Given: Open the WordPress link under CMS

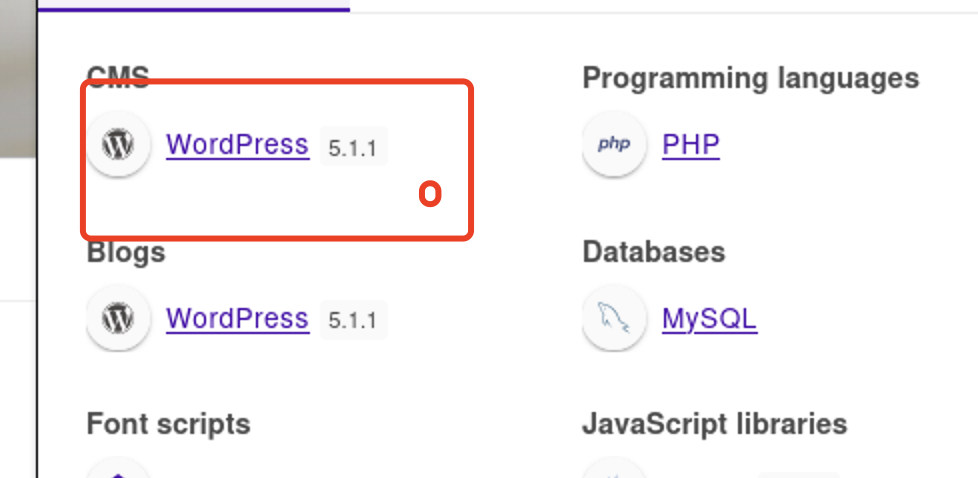Looking at the screenshot, I should (x=238, y=145).
